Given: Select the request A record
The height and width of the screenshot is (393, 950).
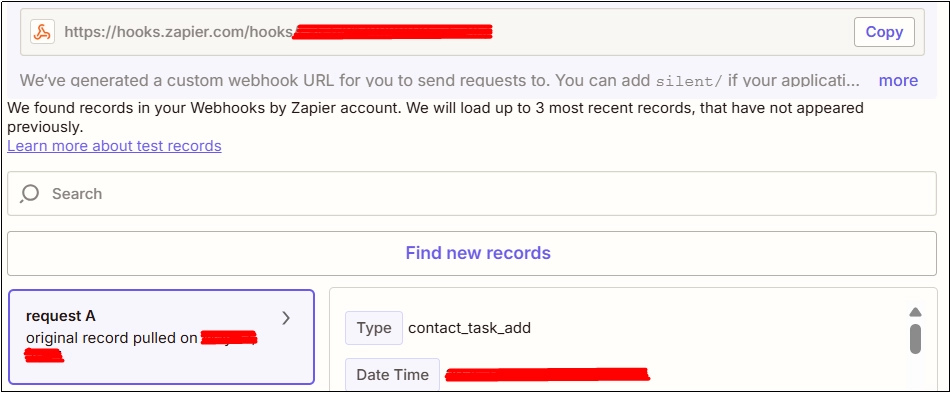Looking at the screenshot, I should 161,337.
